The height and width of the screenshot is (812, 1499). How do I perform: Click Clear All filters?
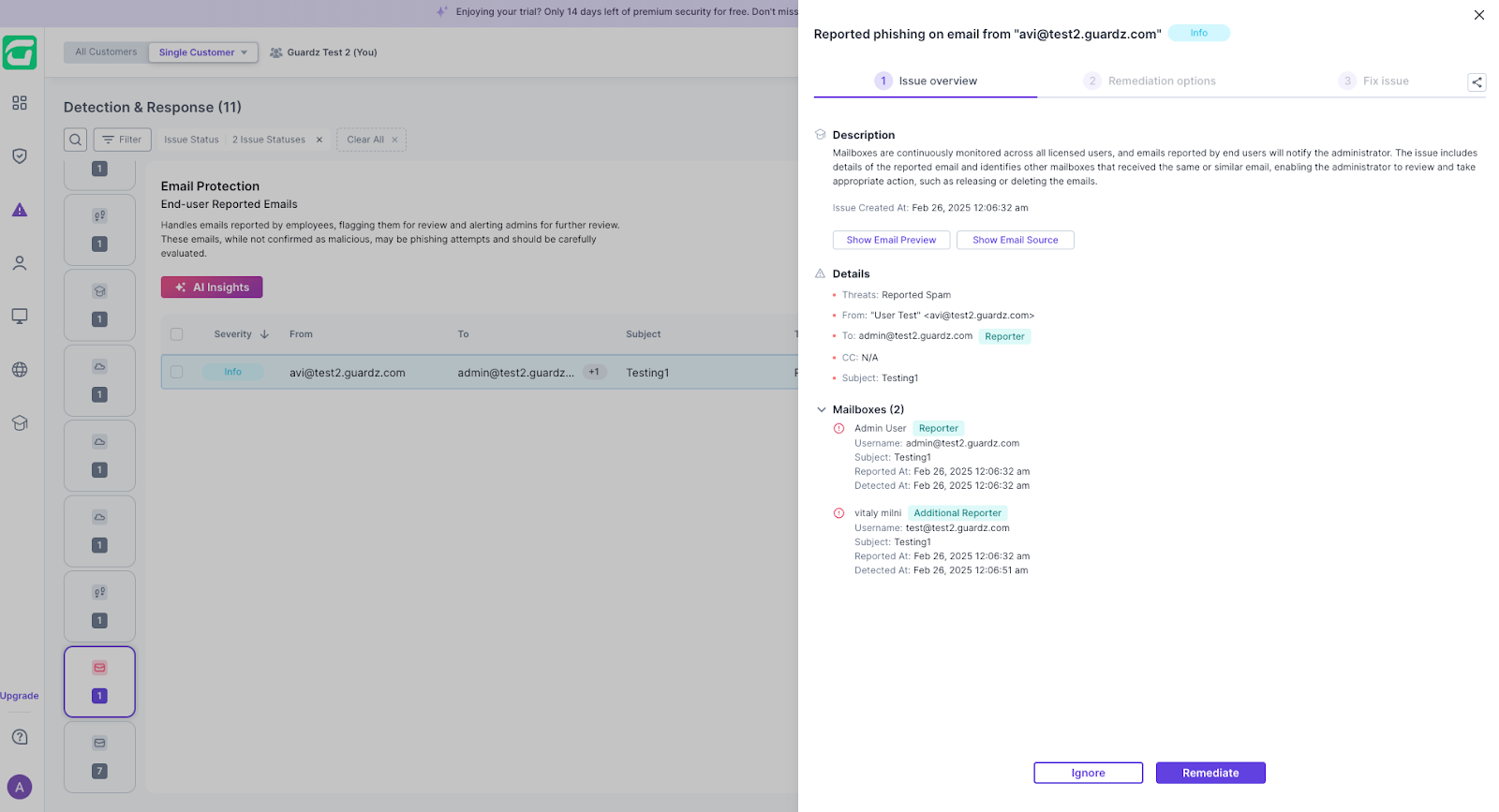click(x=372, y=140)
